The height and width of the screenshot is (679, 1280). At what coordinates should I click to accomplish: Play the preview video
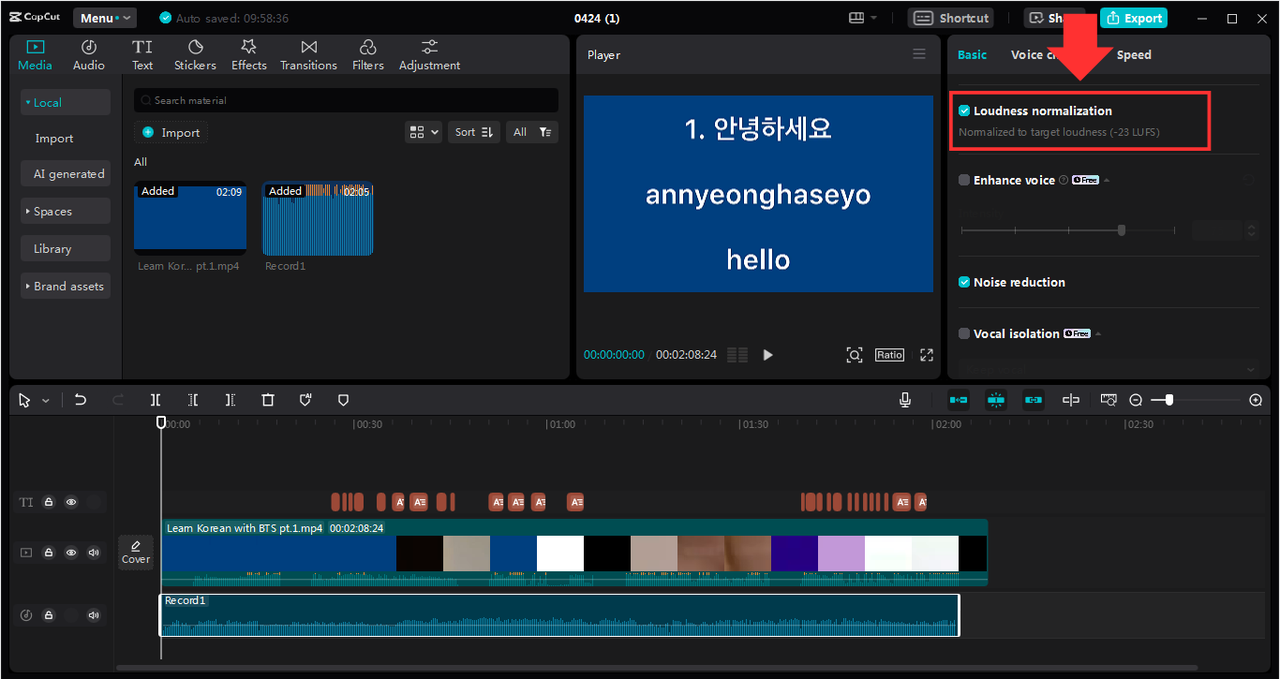[768, 355]
